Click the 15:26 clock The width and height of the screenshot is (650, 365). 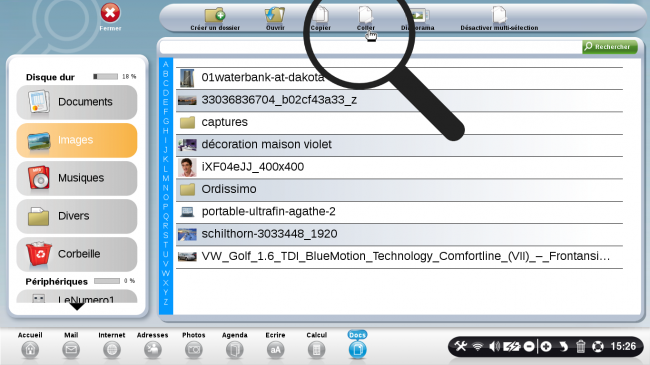tap(623, 346)
